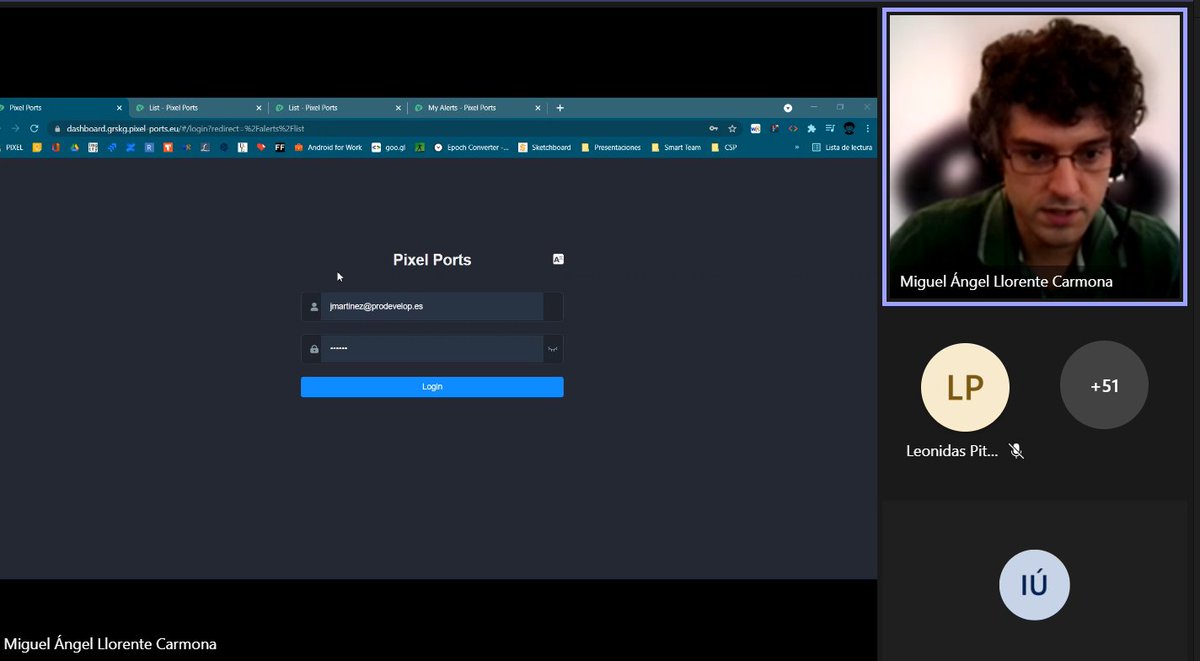The image size is (1200, 661).
Task: Close the My Alerts - Pixel Ports tab
Action: point(538,108)
